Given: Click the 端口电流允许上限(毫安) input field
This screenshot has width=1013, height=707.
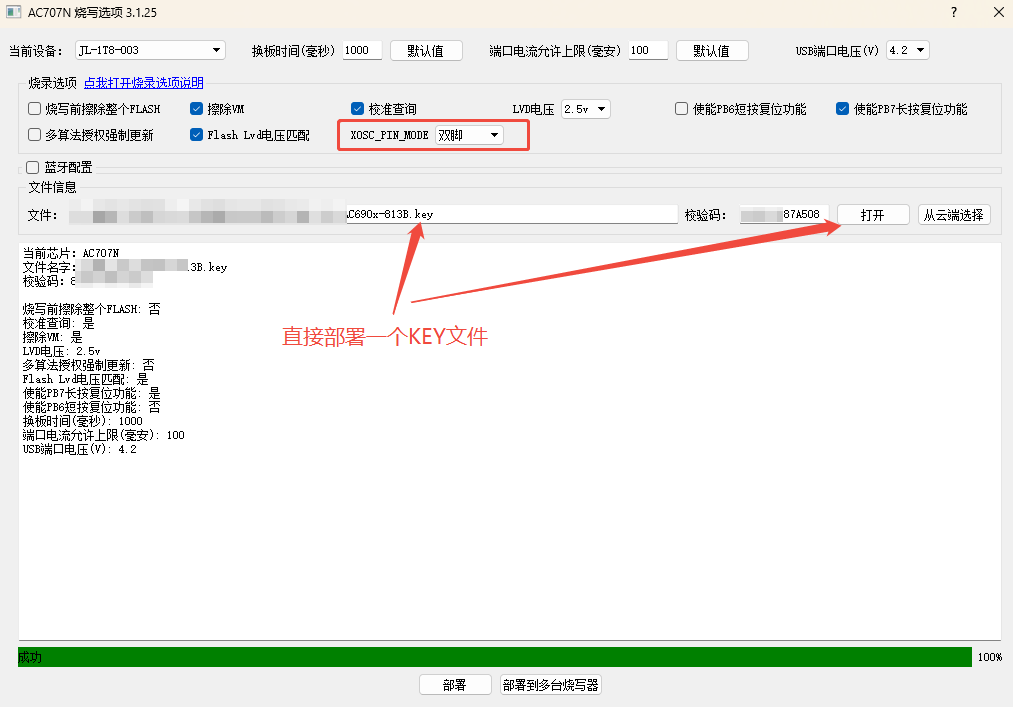Looking at the screenshot, I should click(648, 50).
